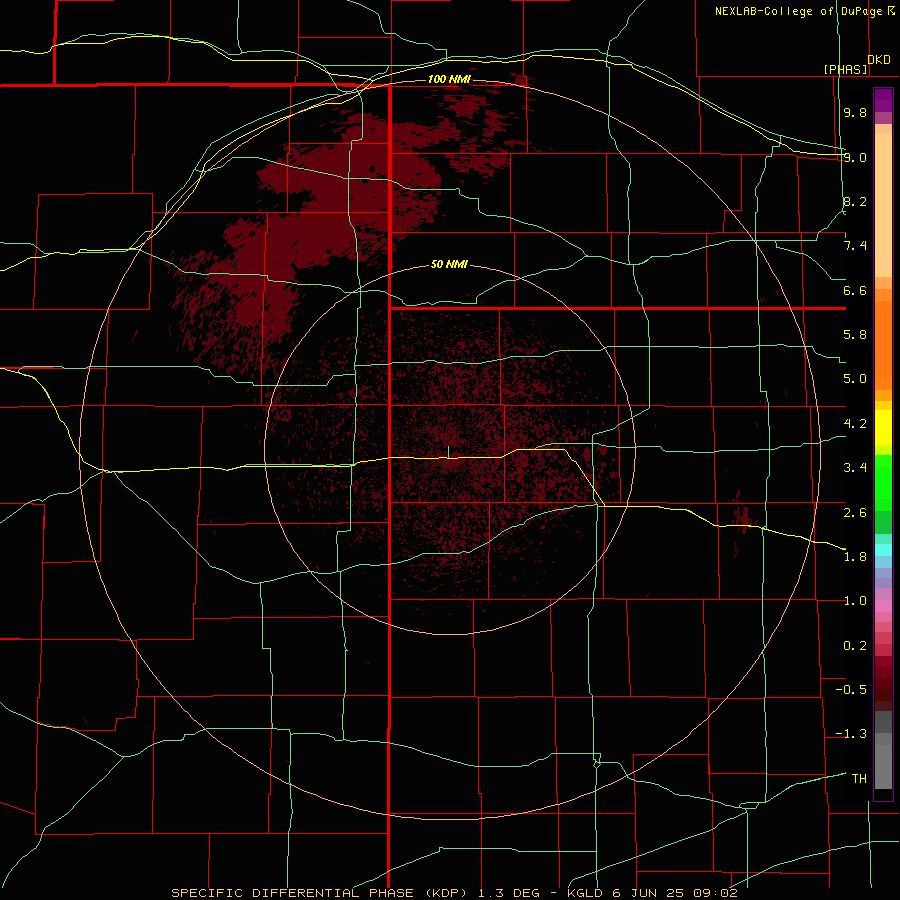Click the 5.8 value on color scale
900x900 pixels.
(855, 335)
